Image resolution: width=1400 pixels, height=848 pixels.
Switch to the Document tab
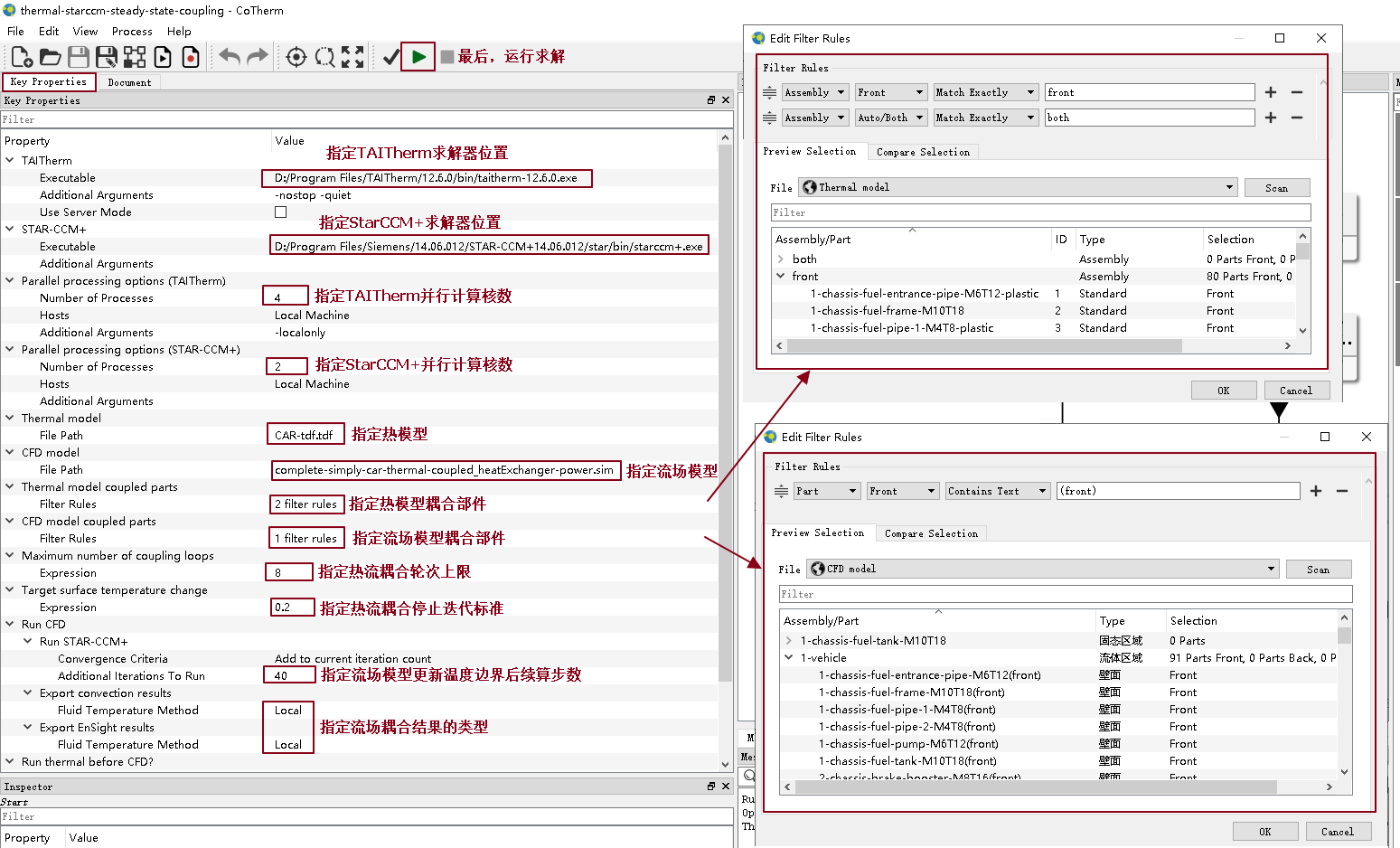(129, 82)
